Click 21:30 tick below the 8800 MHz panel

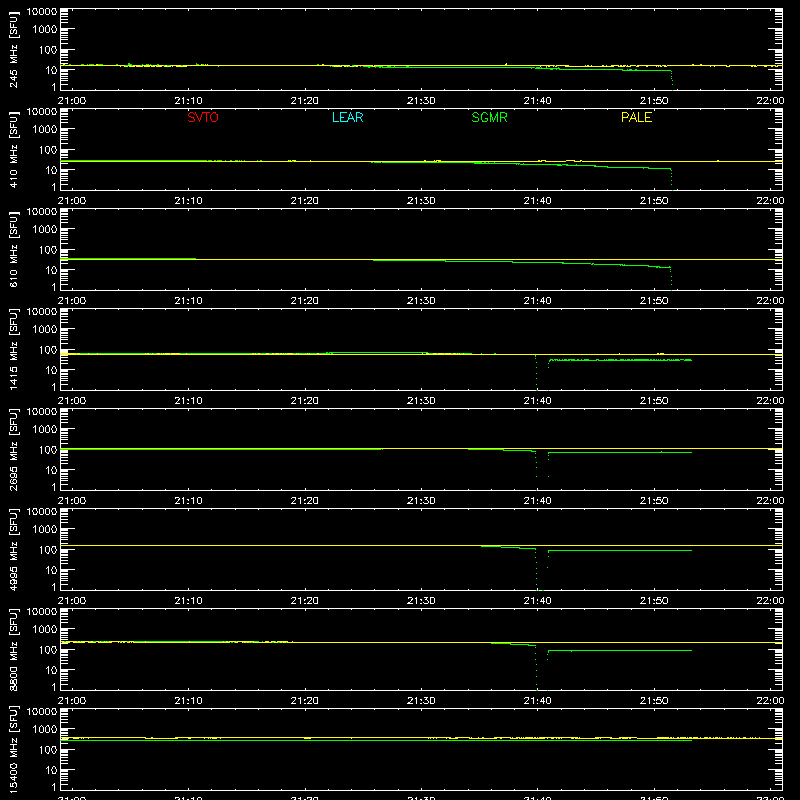421,701
